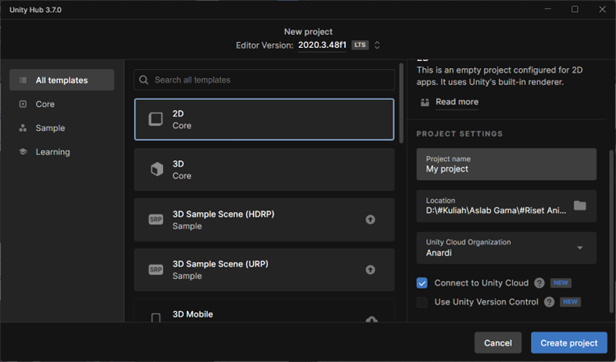The height and width of the screenshot is (362, 616).
Task: Click the template list vertical scrollbar
Action: [401, 103]
